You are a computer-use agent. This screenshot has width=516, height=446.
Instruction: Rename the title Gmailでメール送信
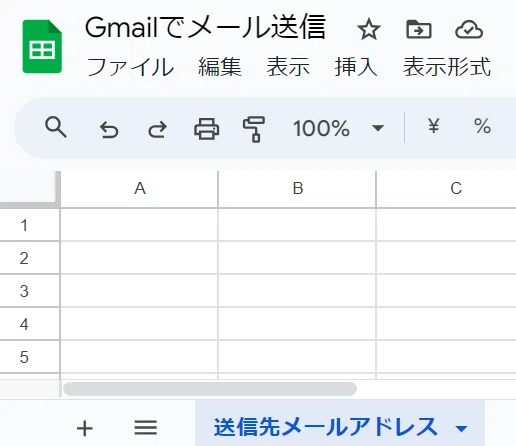pos(205,27)
